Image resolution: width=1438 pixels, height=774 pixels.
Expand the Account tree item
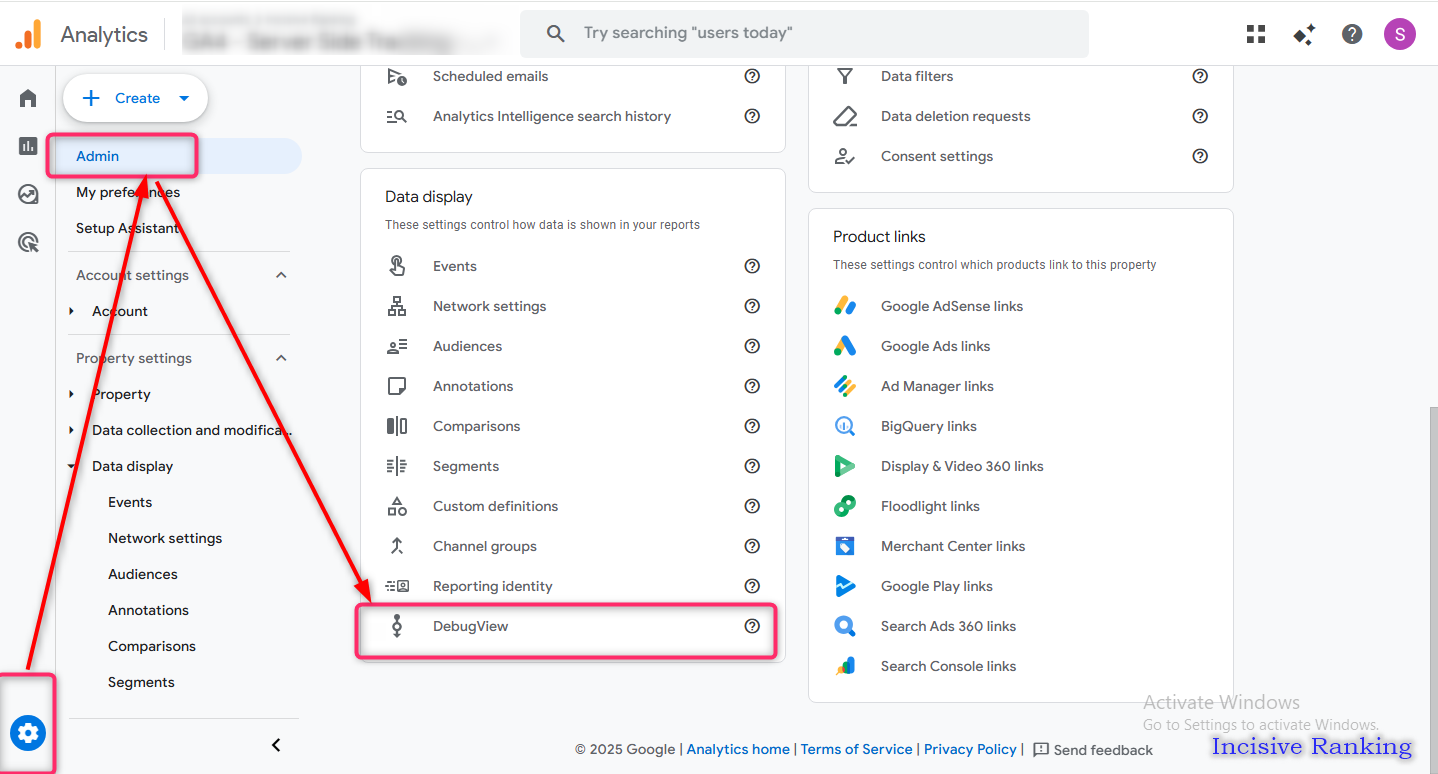click(71, 311)
